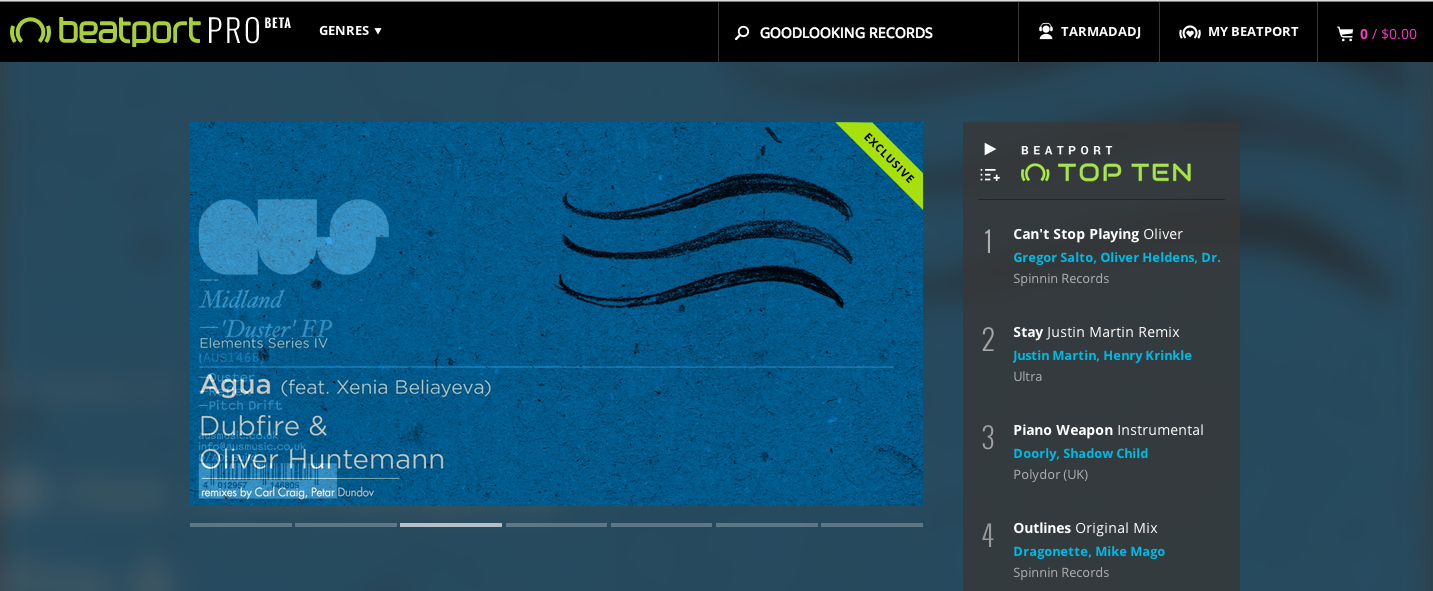The image size is (1433, 591).
Task: Click the Beatport Pro logo
Action: point(150,31)
